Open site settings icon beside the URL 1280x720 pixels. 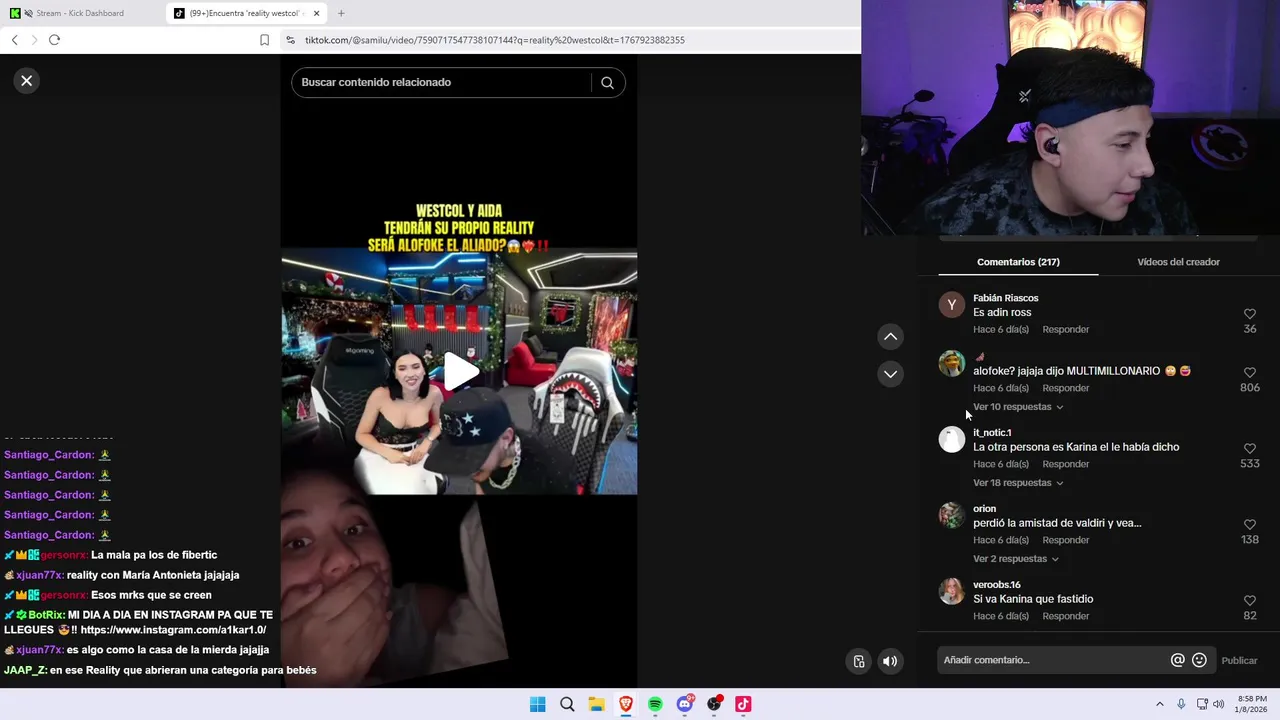pos(290,40)
